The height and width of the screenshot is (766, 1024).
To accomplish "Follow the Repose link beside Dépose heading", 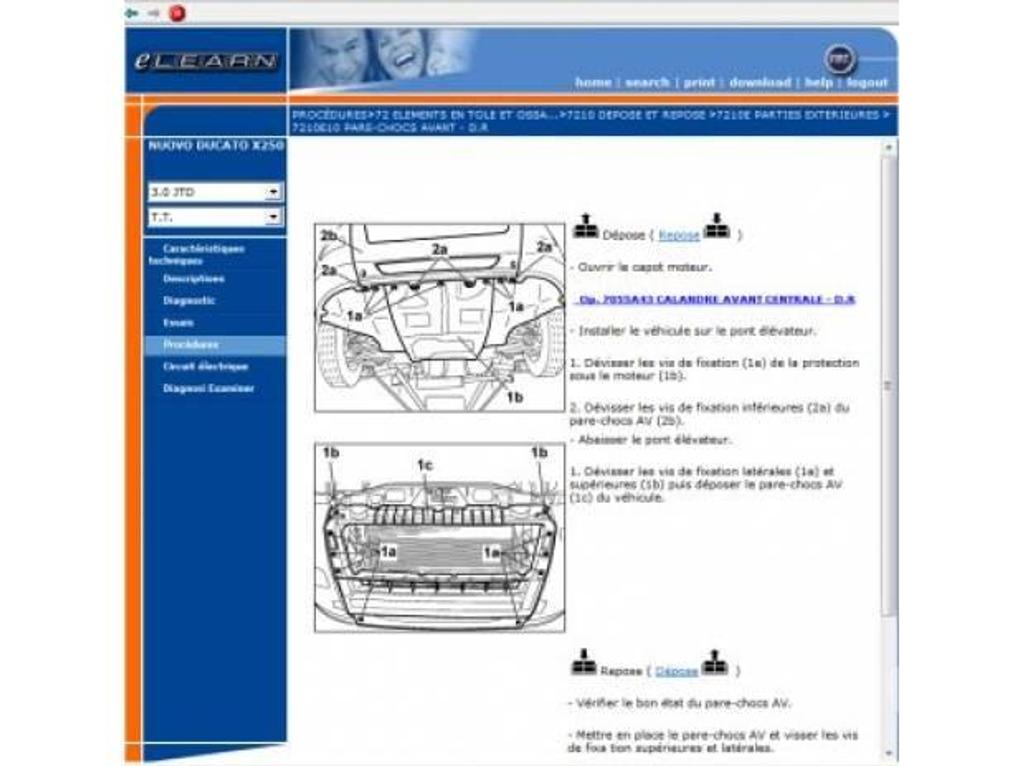I will [x=679, y=236].
